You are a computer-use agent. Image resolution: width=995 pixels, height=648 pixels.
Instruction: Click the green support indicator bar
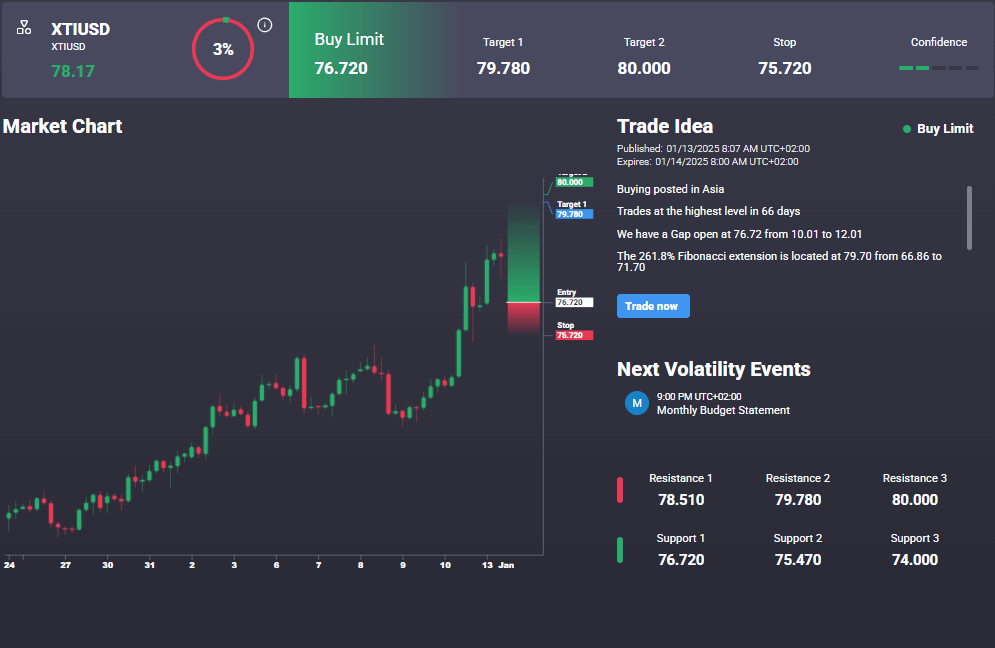620,550
